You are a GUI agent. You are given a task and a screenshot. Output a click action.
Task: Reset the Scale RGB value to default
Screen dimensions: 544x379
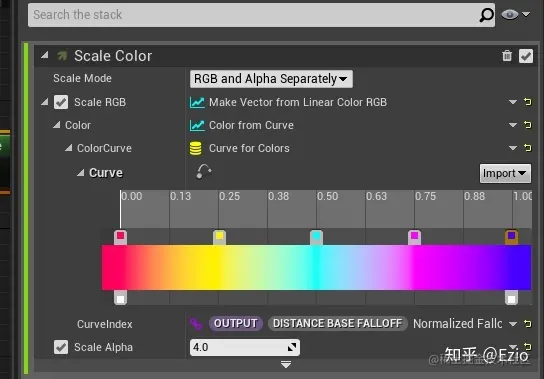[x=528, y=102]
